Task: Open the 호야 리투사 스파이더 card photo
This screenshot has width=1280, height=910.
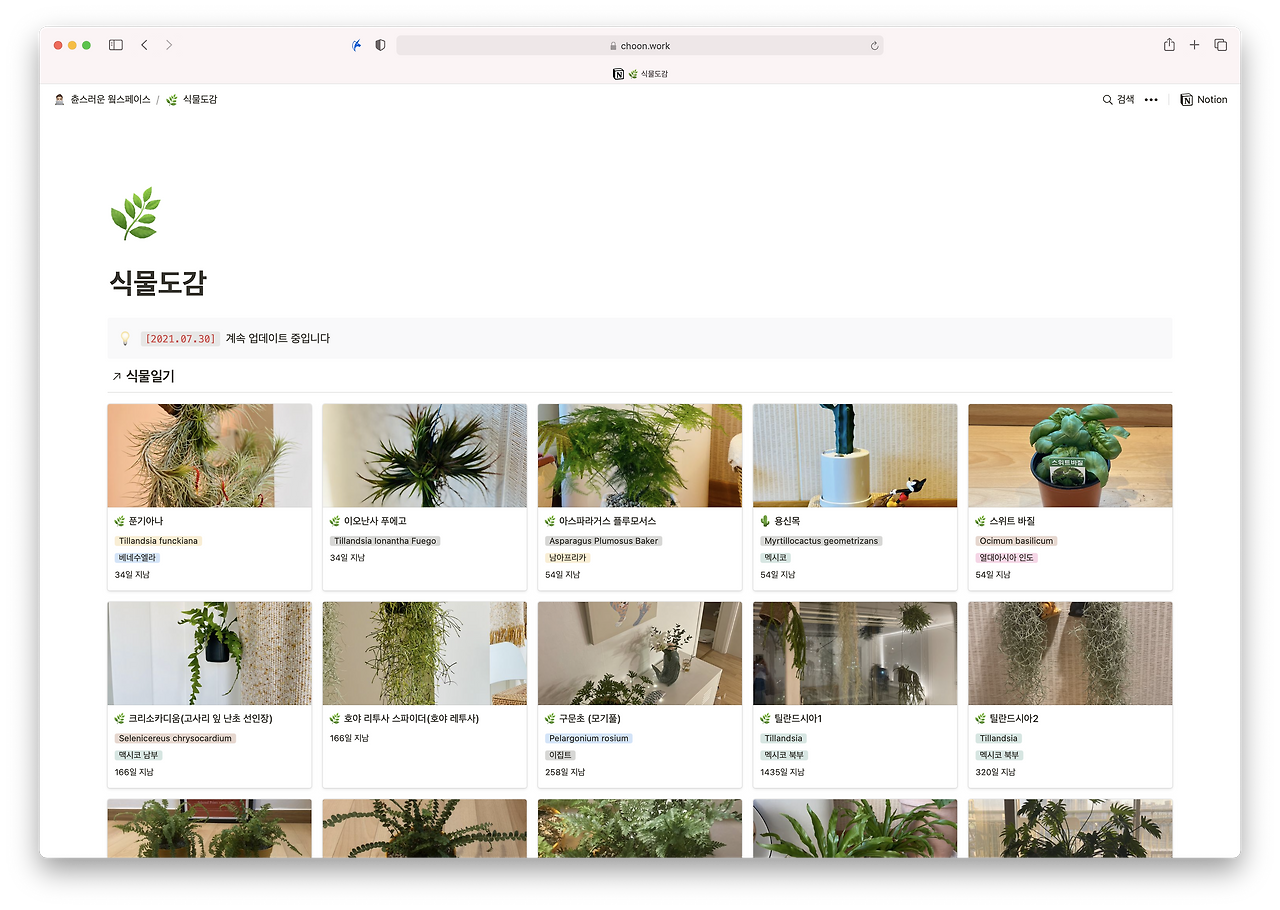Action: pyautogui.click(x=424, y=653)
